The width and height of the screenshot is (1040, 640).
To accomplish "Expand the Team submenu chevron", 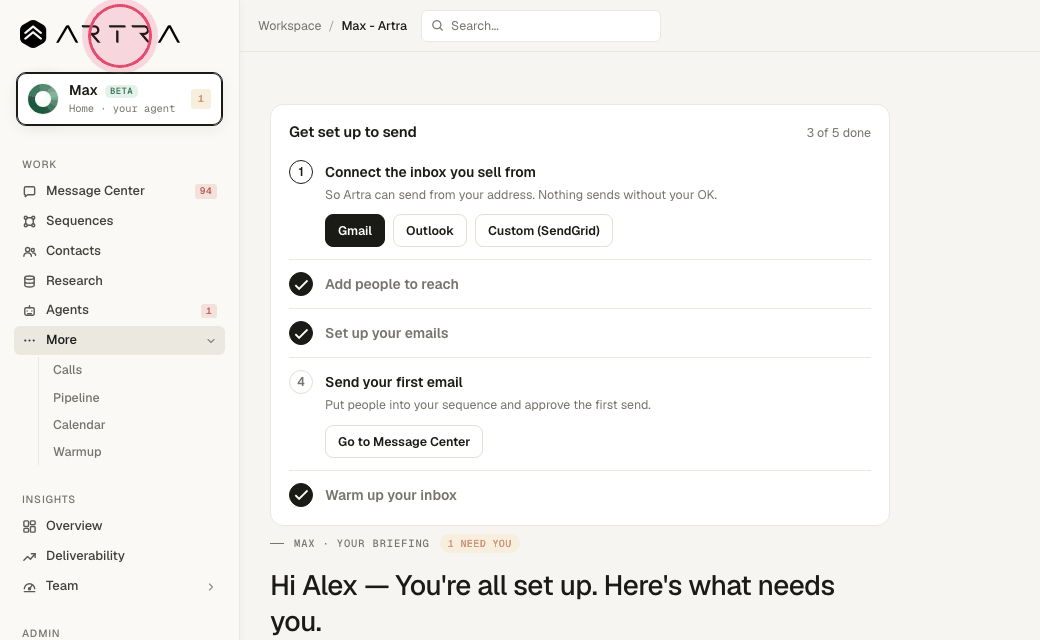I will point(211,587).
